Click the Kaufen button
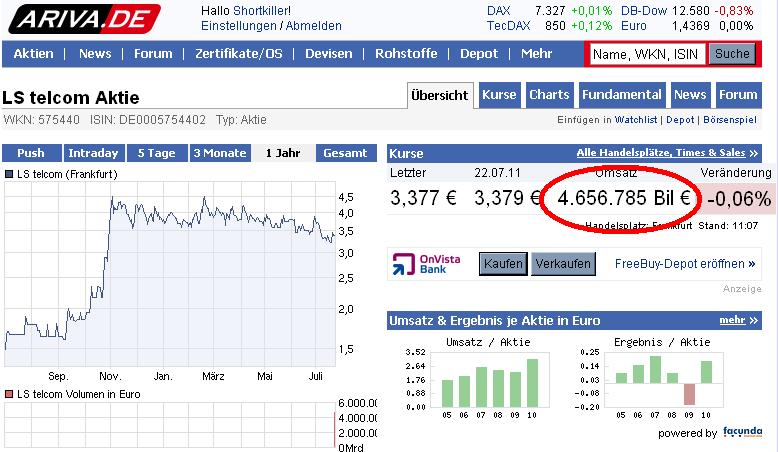The width and height of the screenshot is (778, 452). click(x=503, y=263)
